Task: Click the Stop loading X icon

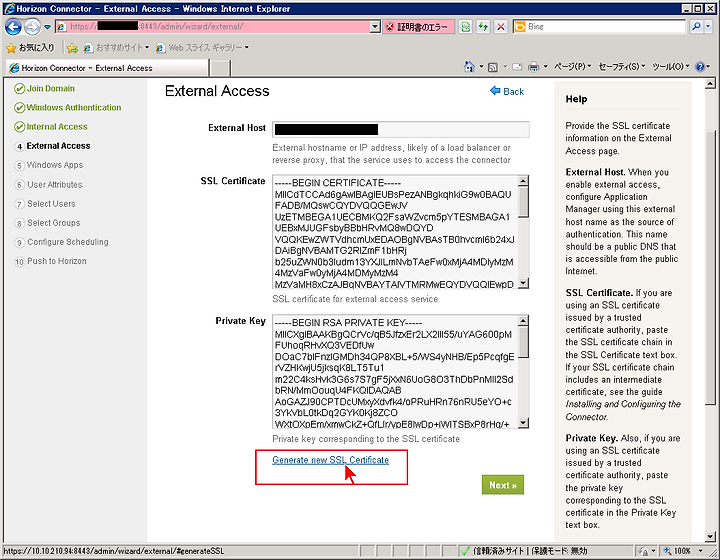Action: point(501,27)
